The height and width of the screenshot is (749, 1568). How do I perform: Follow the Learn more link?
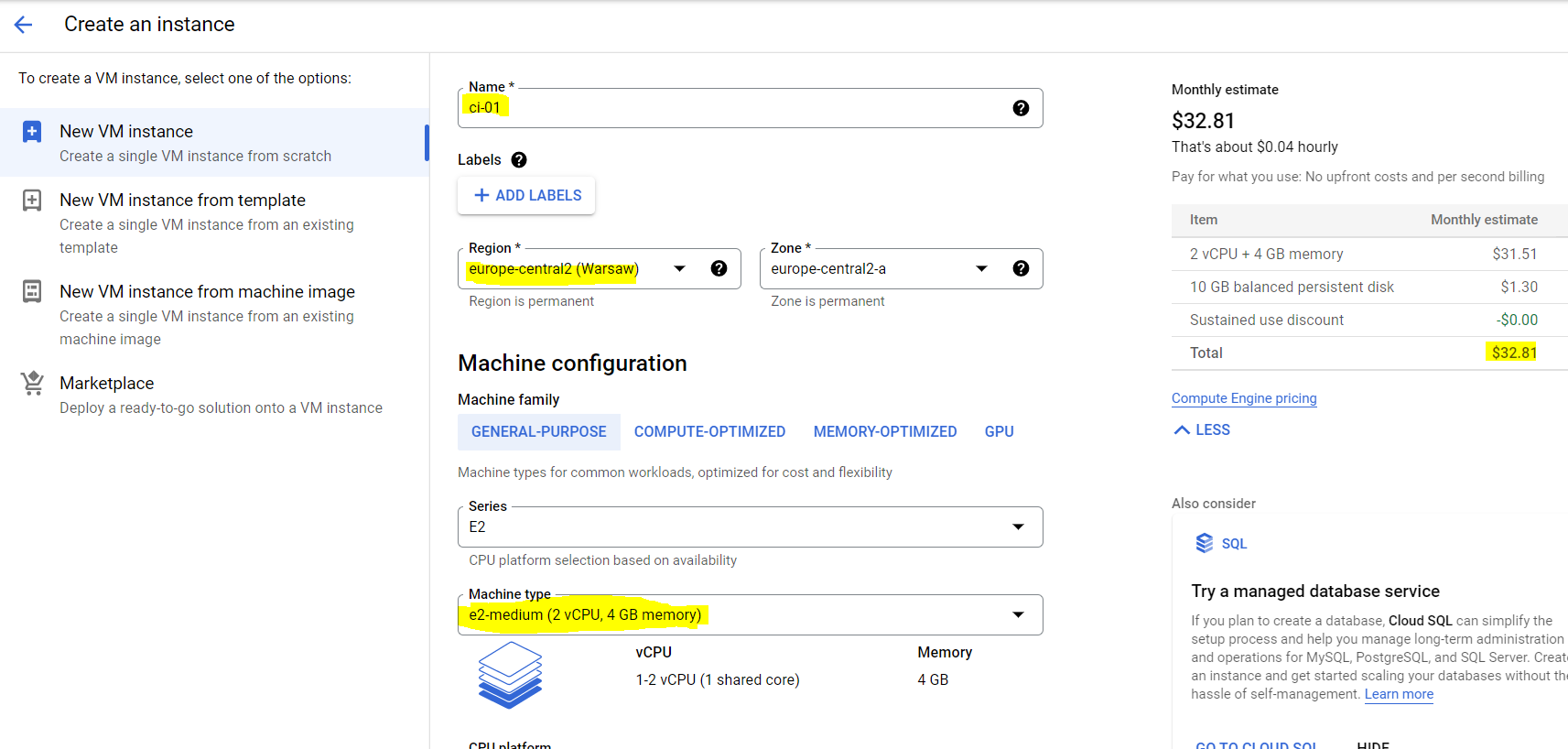1399,694
